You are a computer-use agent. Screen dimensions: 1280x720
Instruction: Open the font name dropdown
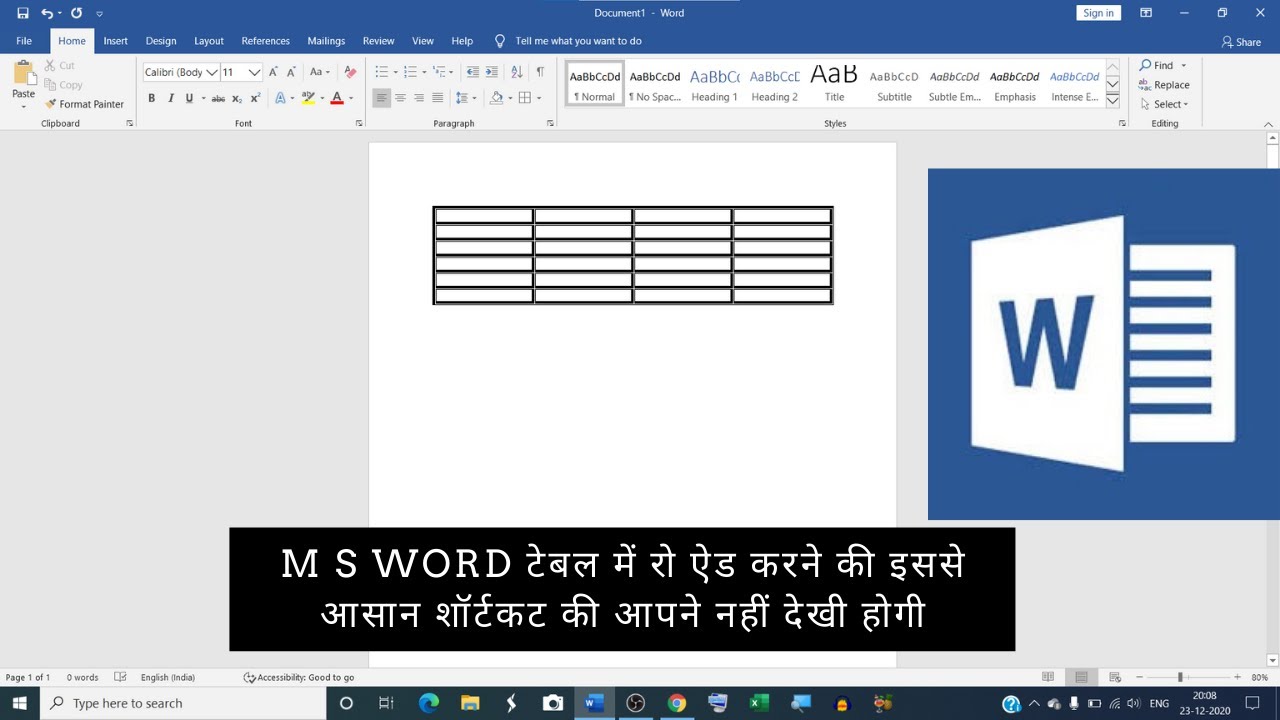point(212,72)
